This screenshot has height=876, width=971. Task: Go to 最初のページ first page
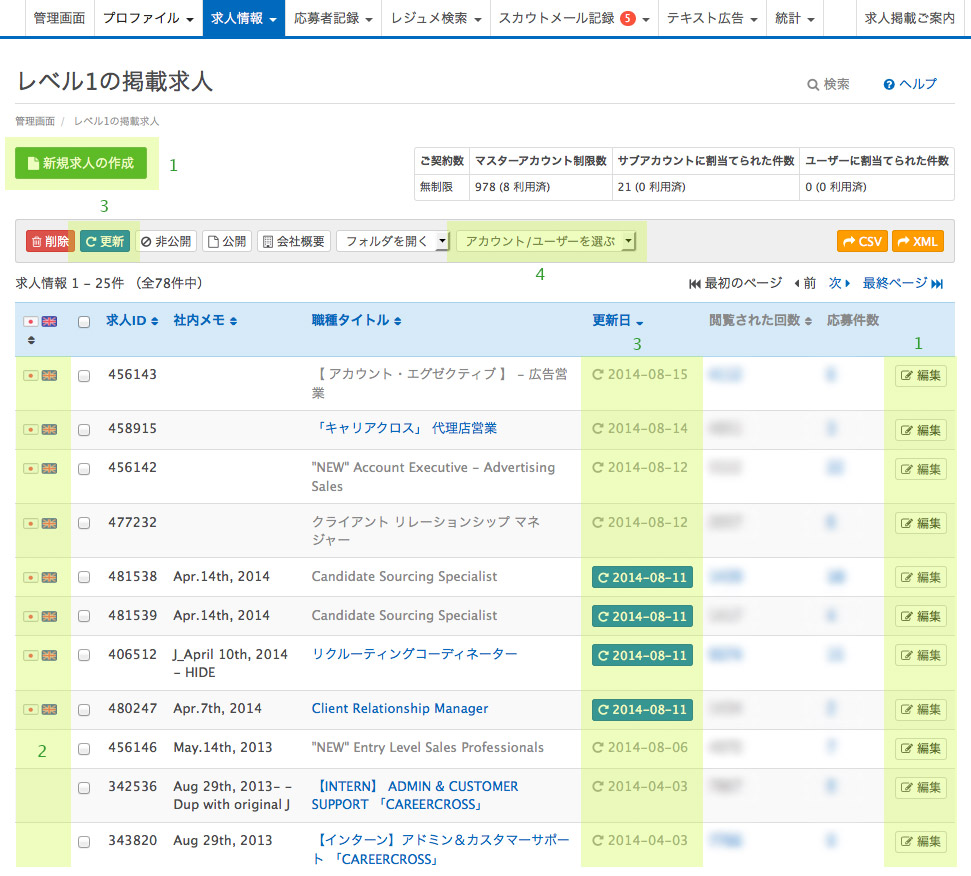[x=736, y=283]
